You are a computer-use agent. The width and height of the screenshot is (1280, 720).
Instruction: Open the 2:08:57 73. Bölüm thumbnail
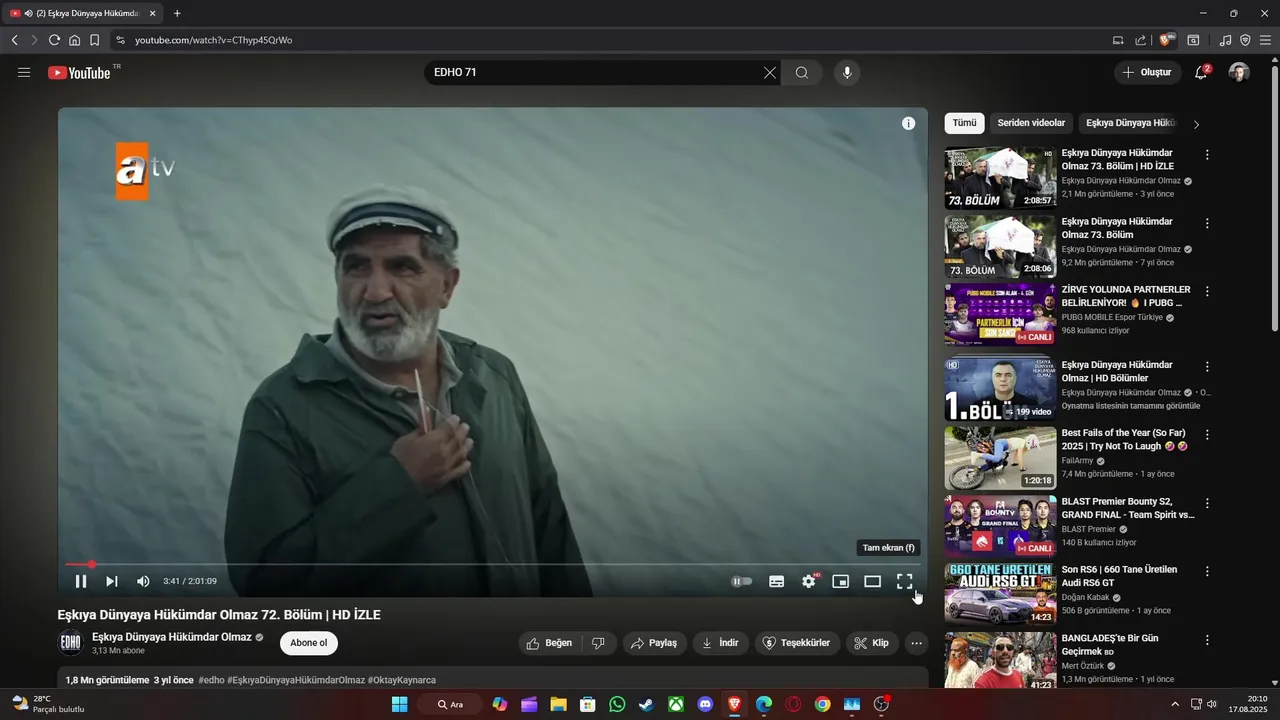coord(1000,178)
